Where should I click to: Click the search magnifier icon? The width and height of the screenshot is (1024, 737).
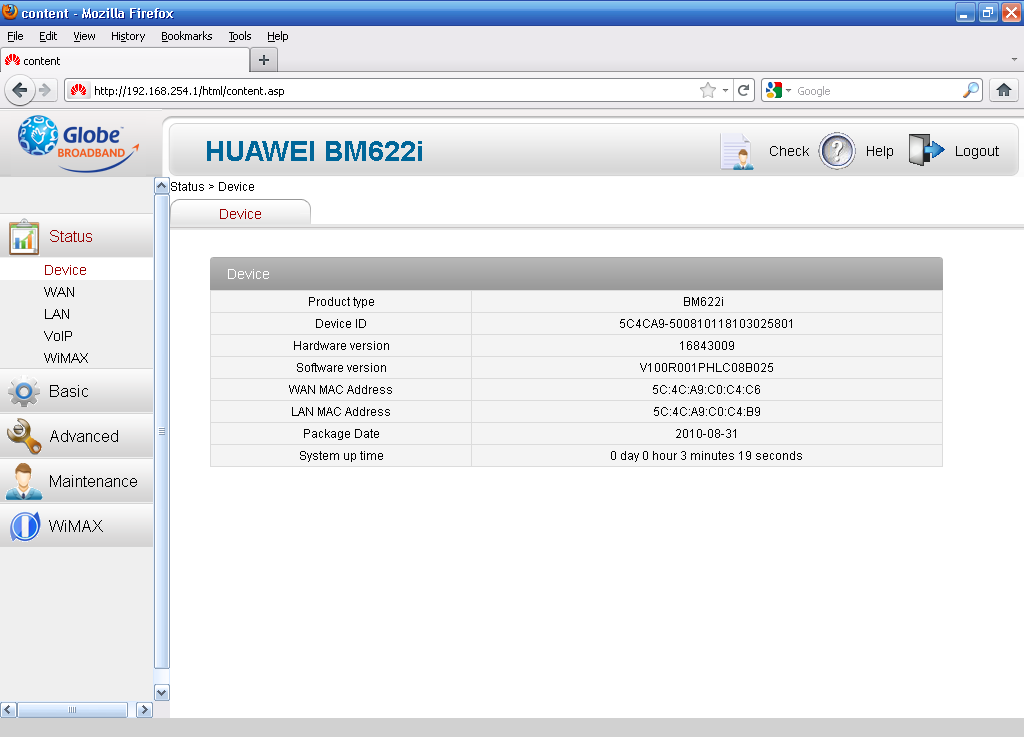971,90
